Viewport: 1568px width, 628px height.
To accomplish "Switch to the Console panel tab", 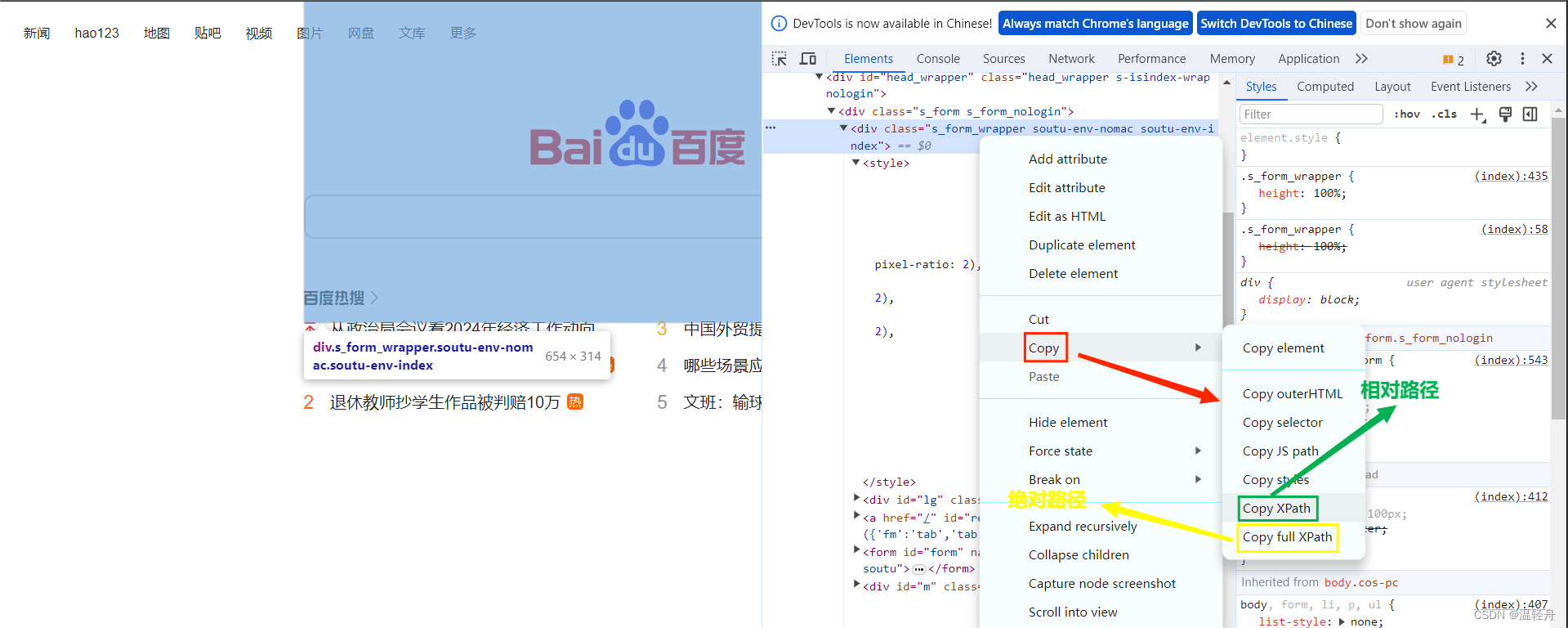I will click(938, 59).
